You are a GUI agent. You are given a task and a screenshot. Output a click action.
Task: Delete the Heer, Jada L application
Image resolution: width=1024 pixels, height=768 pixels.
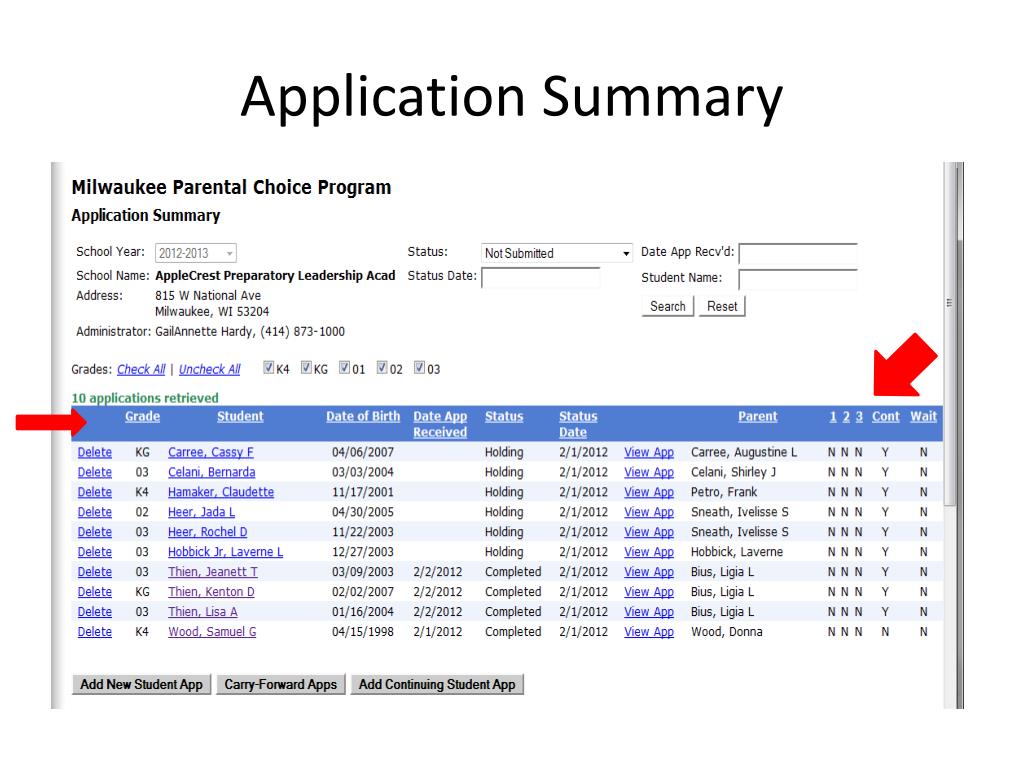coord(95,512)
